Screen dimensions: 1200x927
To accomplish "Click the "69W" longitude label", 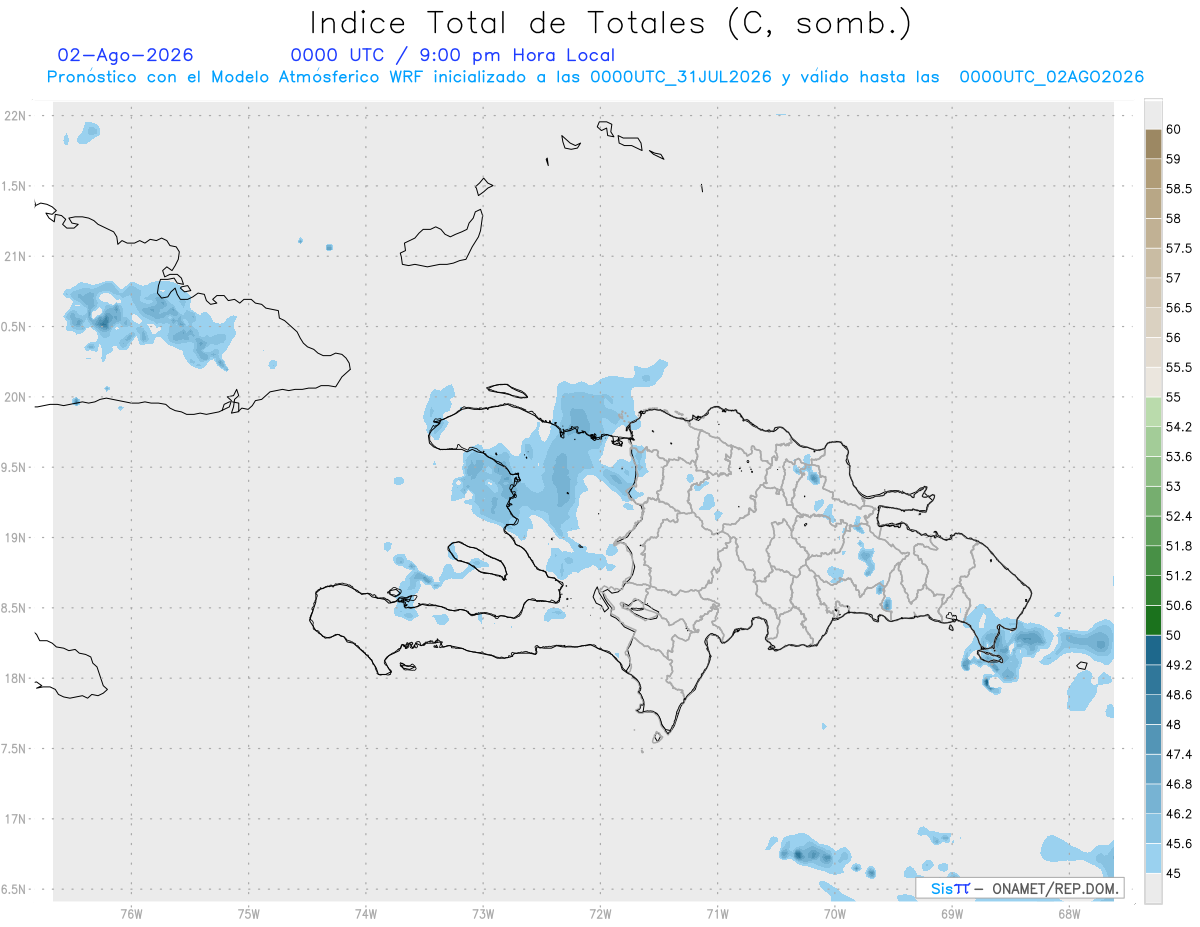I will (951, 913).
